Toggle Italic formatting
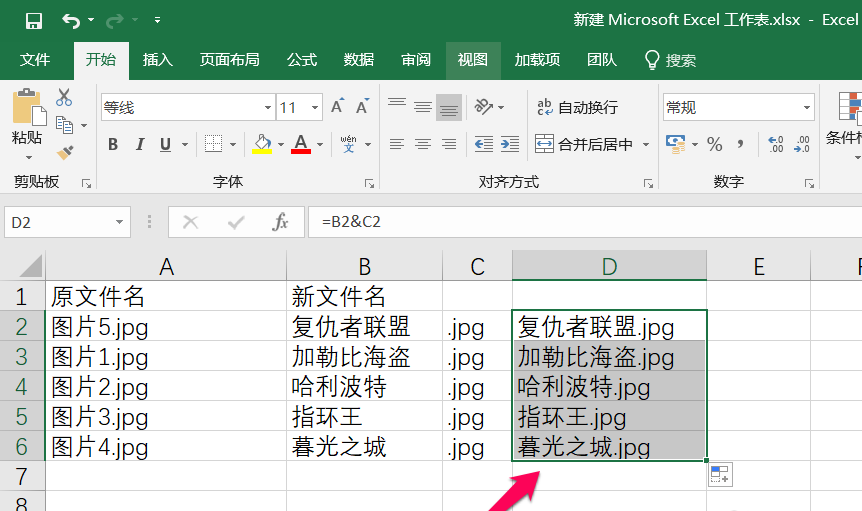 coord(140,144)
